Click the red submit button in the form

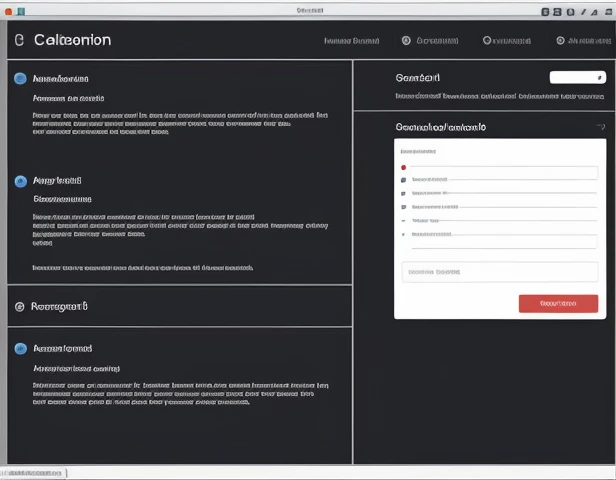[x=558, y=303]
